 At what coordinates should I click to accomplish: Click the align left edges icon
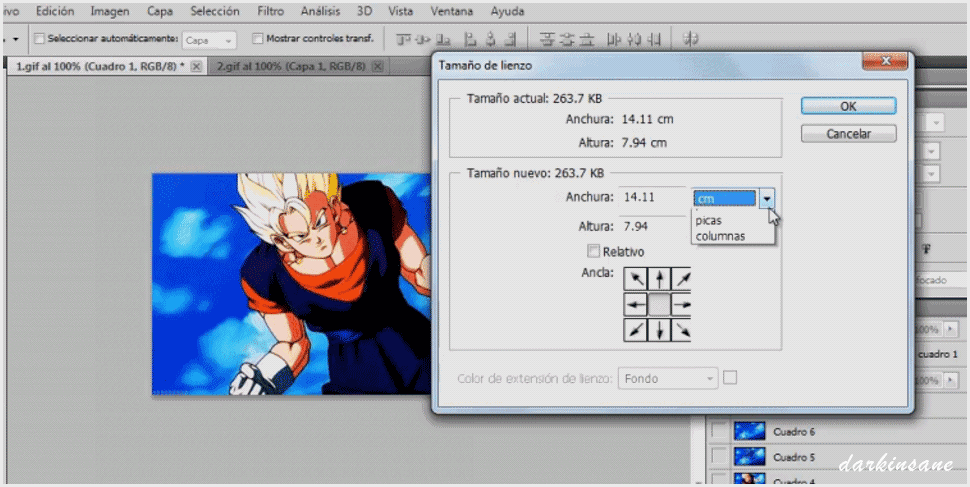pos(471,39)
